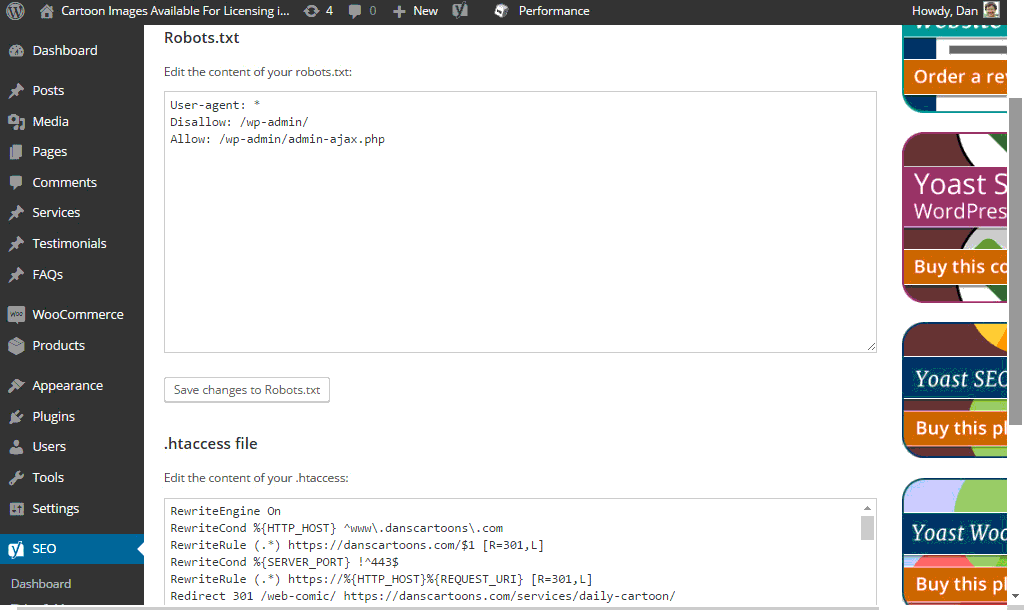Open the Appearance menu

(x=67, y=386)
